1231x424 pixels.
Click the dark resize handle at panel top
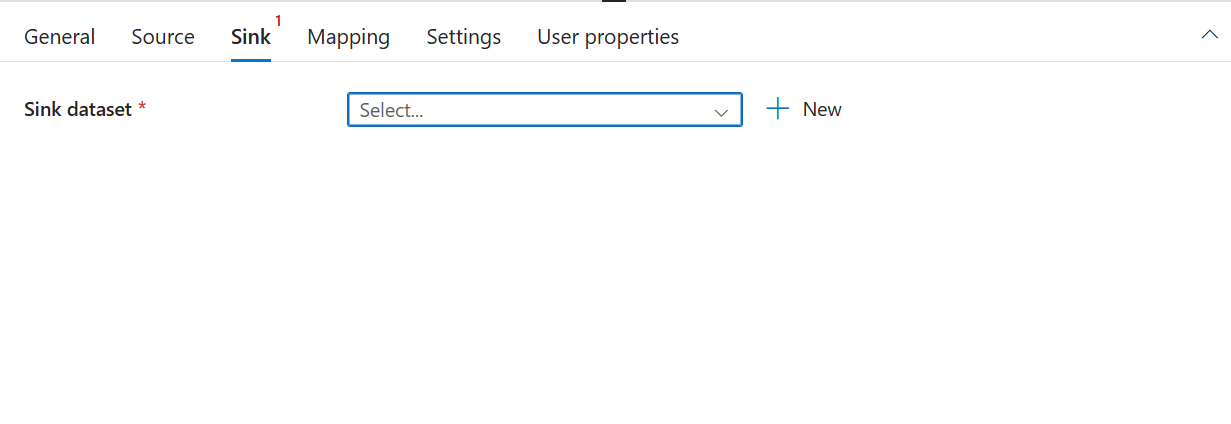click(x=614, y=1)
